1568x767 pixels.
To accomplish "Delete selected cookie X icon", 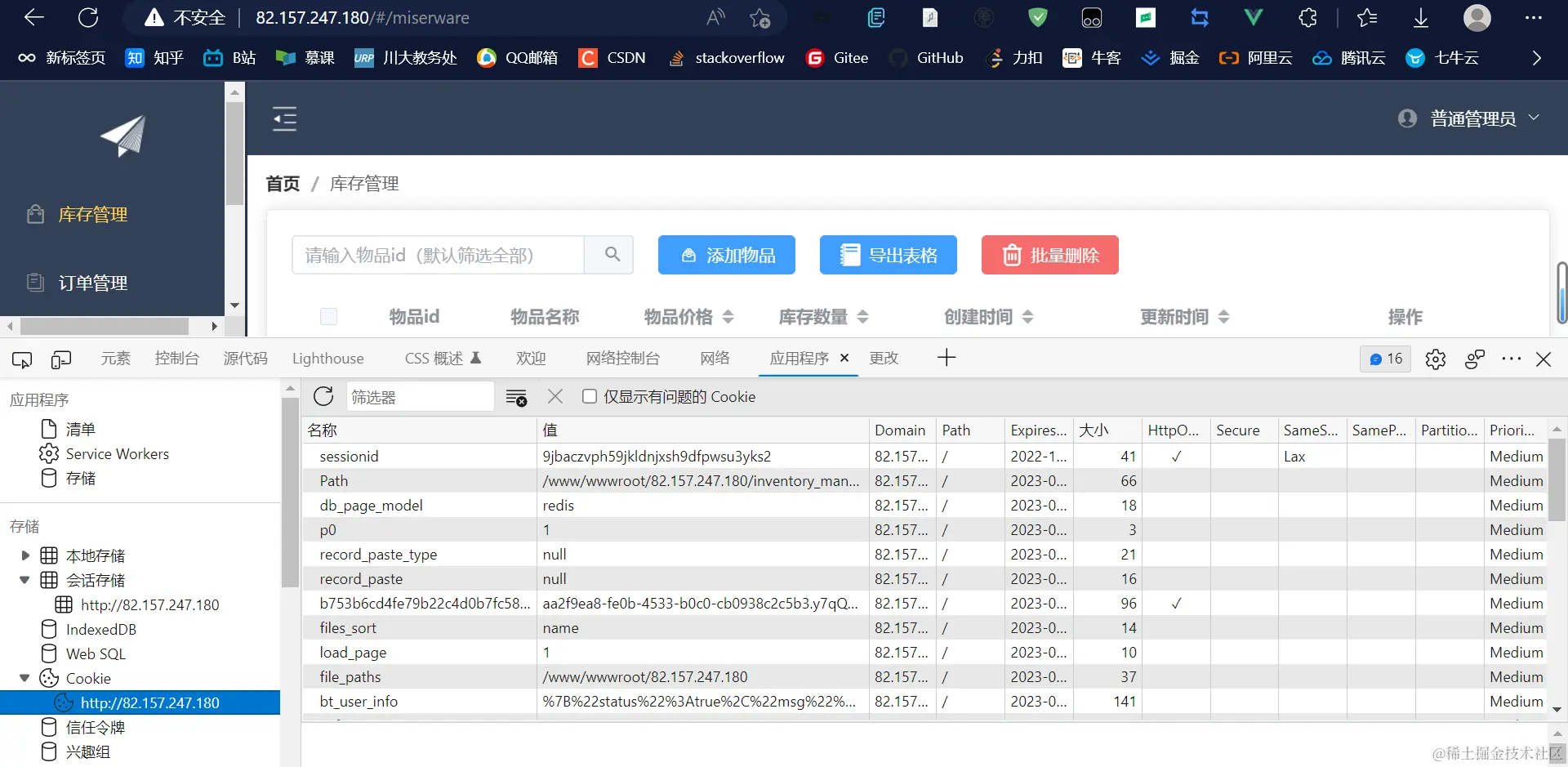I will coord(555,396).
